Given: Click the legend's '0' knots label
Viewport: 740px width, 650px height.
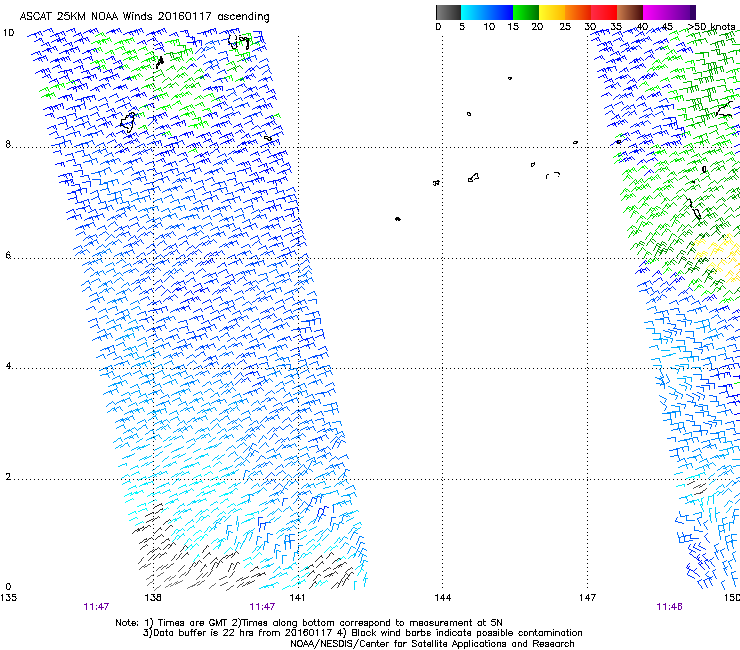Looking at the screenshot, I should point(438,27).
